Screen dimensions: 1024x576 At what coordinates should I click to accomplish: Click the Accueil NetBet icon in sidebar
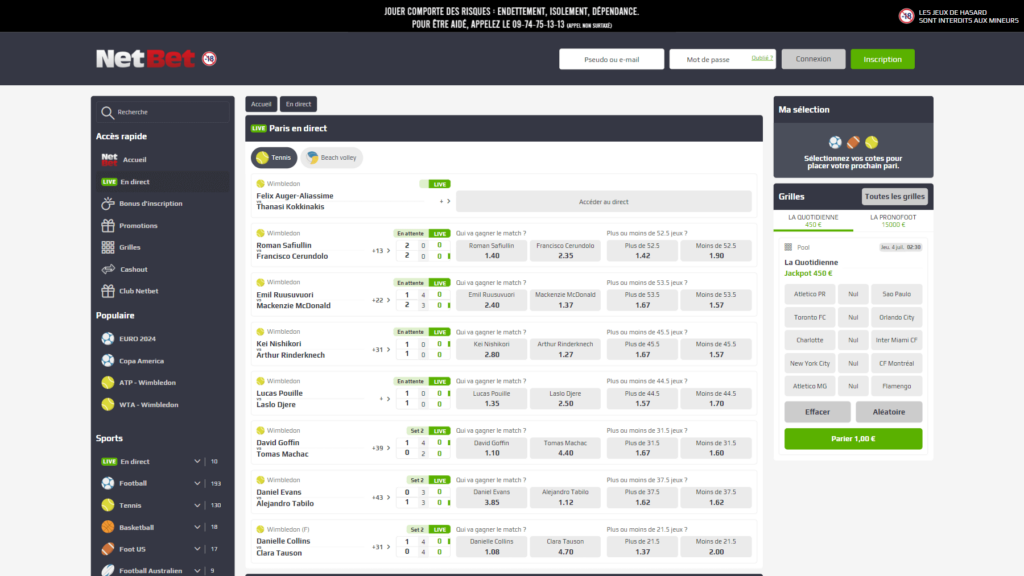pos(109,159)
